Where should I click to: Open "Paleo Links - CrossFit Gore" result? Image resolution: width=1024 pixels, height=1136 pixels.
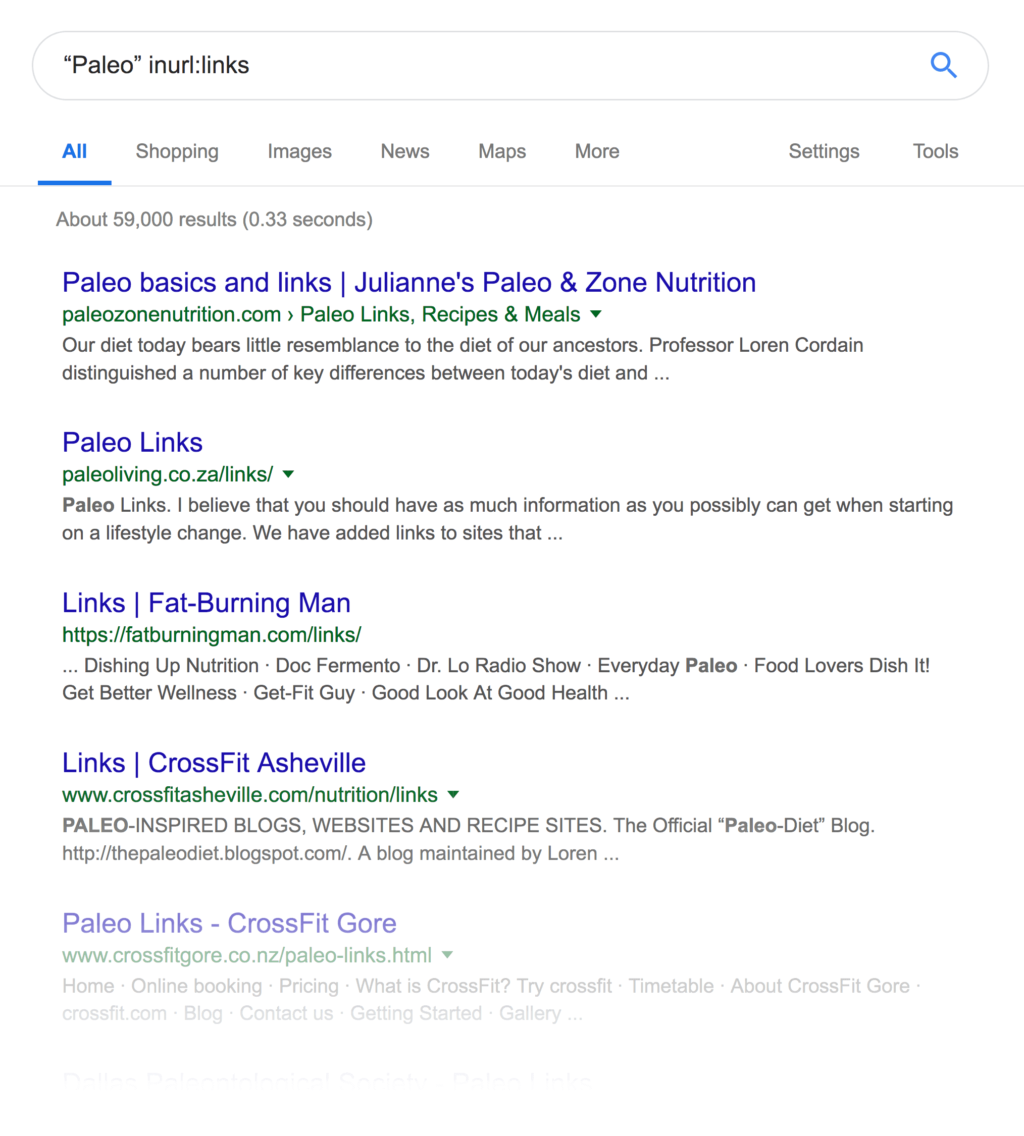[x=228, y=923]
